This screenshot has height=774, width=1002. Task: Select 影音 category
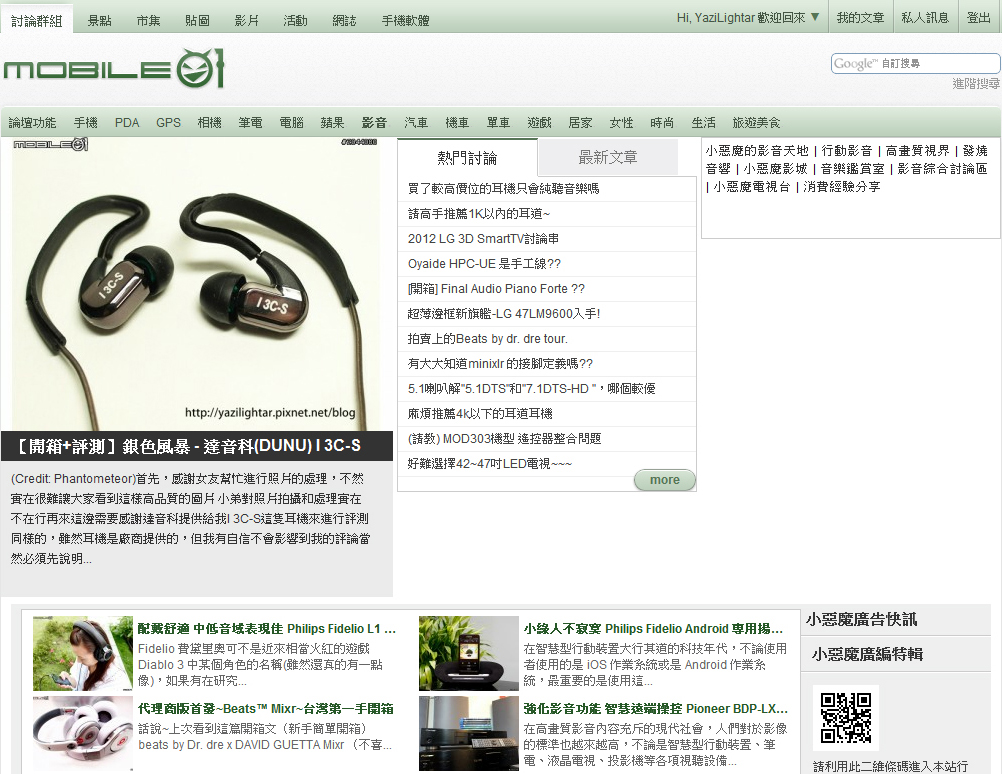click(x=374, y=123)
